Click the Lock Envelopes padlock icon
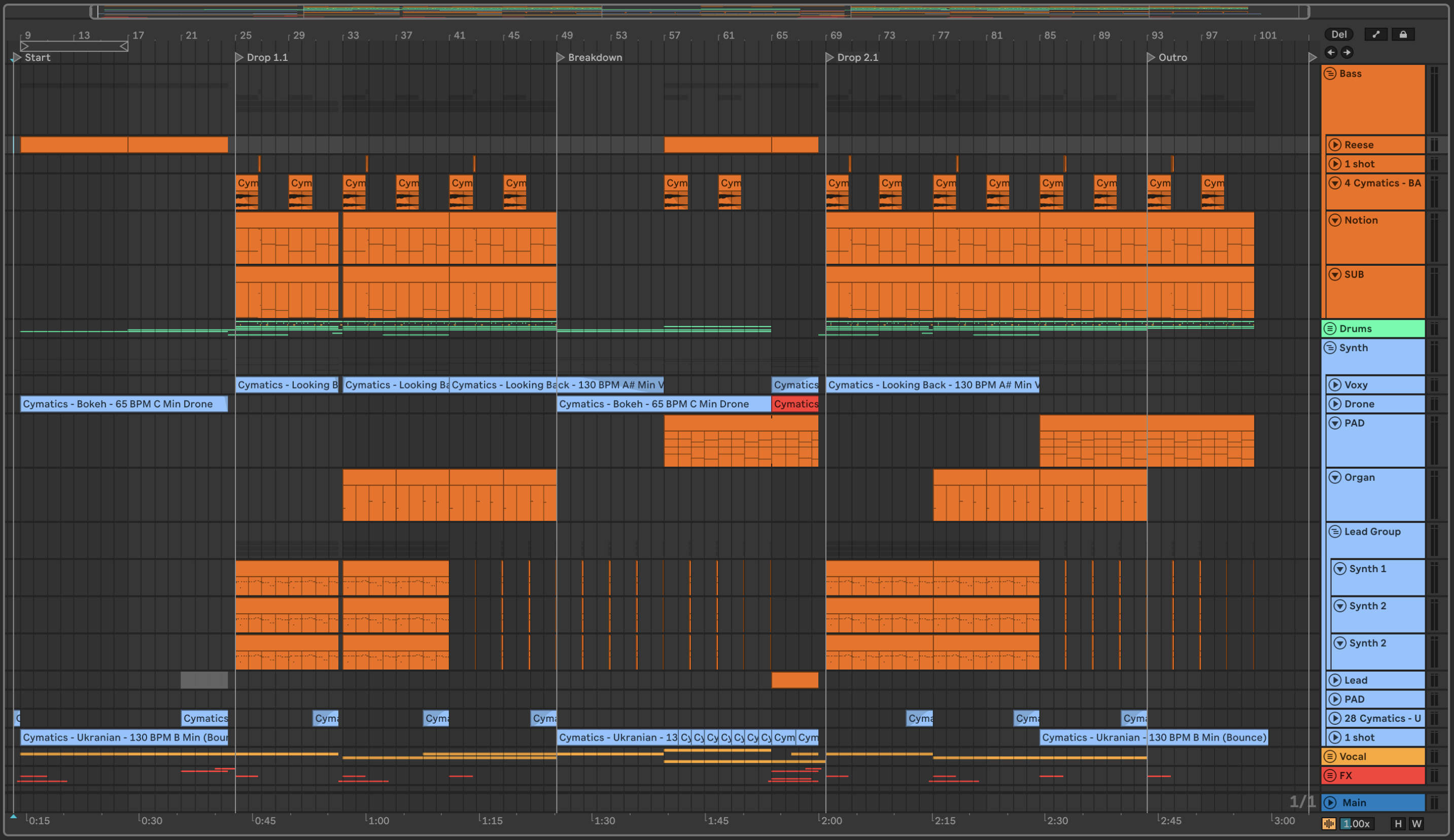The height and width of the screenshot is (840, 1454). [1403, 34]
